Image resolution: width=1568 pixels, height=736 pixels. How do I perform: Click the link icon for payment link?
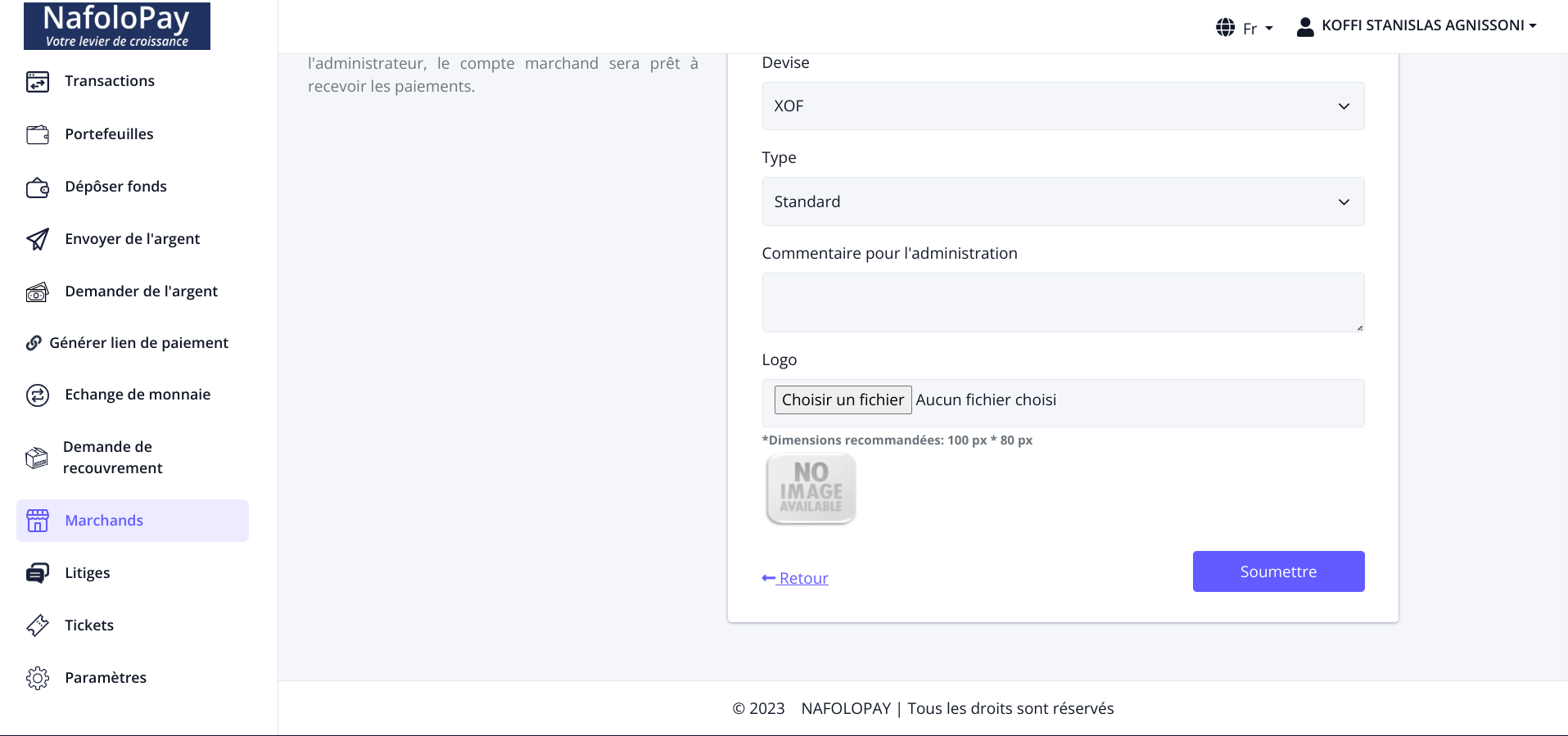(34, 343)
